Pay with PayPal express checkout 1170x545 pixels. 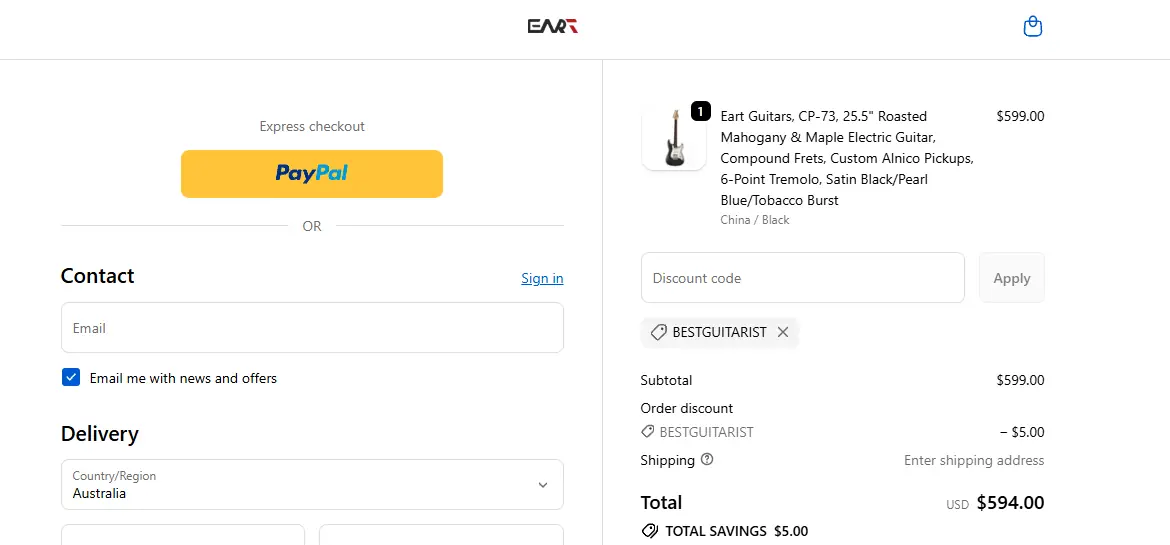point(312,174)
